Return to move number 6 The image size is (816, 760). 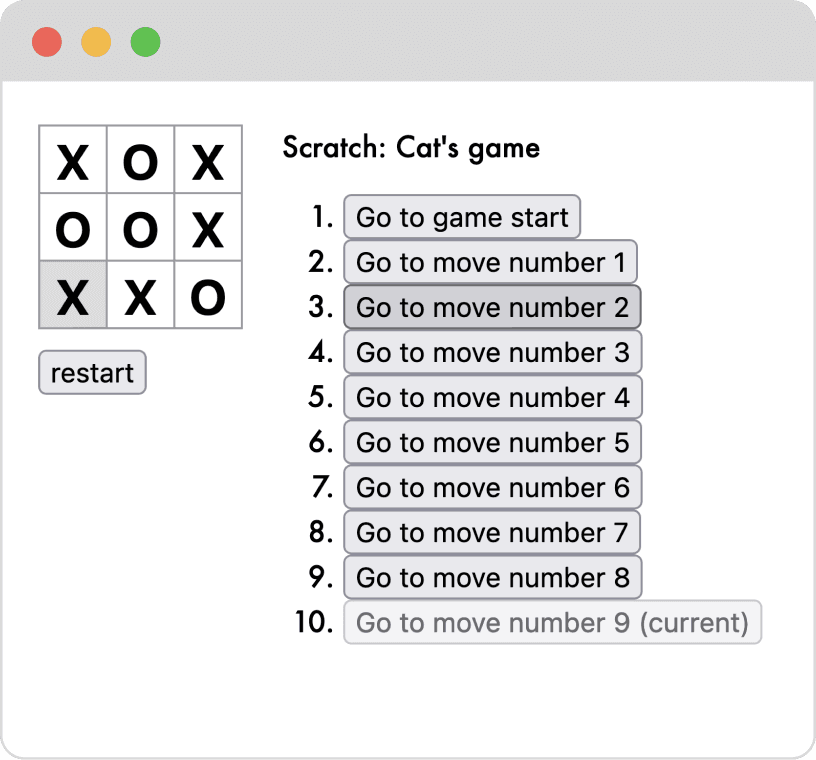tap(492, 488)
